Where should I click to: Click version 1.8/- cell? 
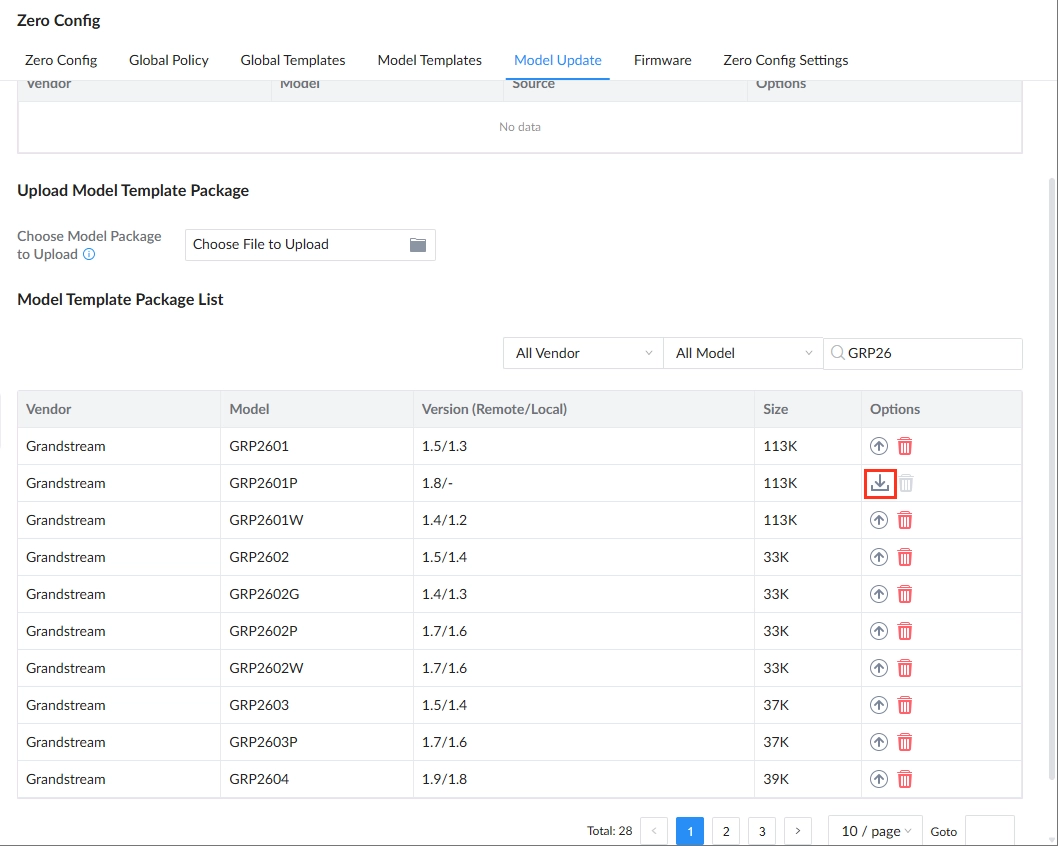point(584,483)
